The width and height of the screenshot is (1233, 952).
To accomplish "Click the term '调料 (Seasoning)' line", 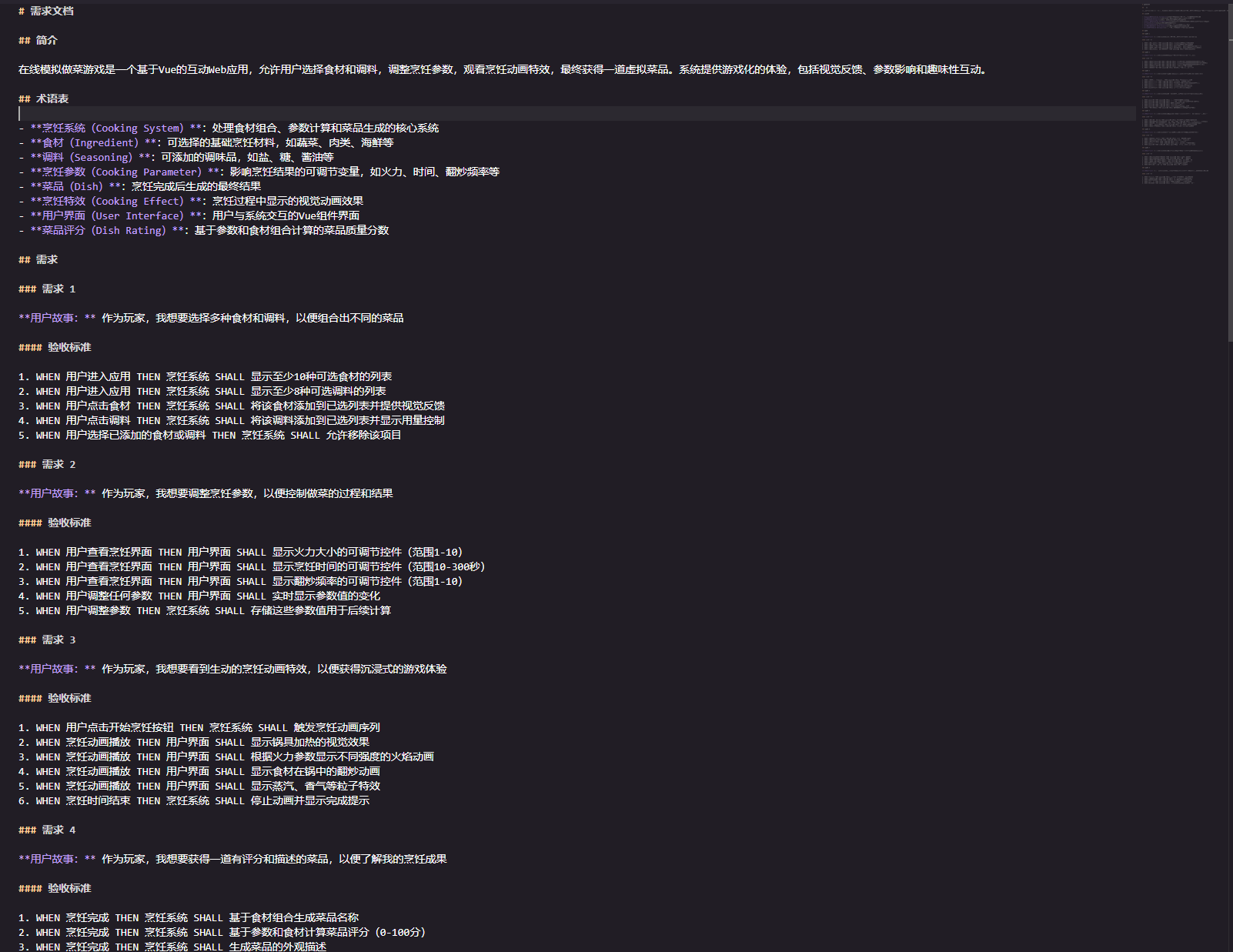I will tap(176, 157).
